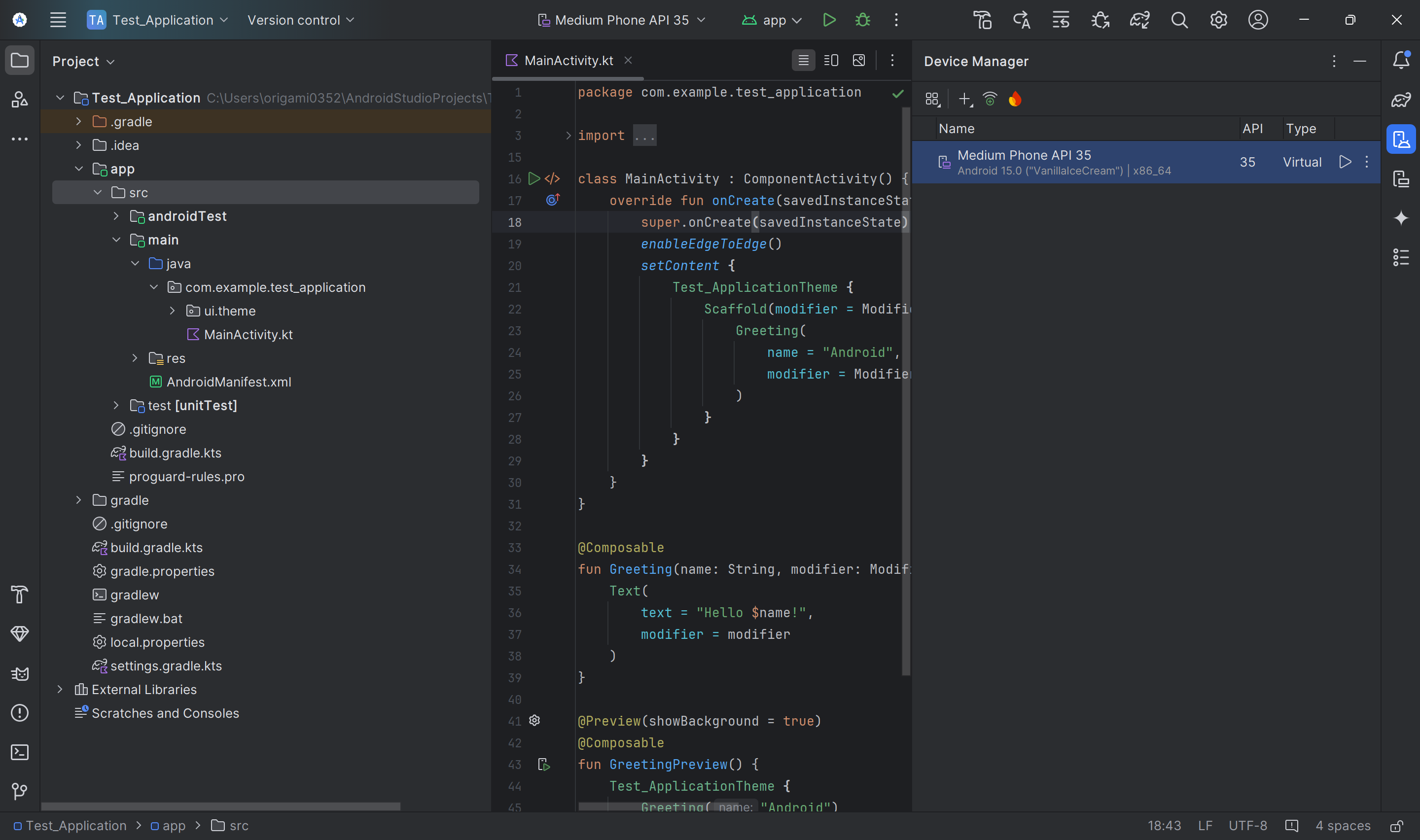
Task: Click the Project tree horizontal scrollbar
Action: pyautogui.click(x=221, y=806)
